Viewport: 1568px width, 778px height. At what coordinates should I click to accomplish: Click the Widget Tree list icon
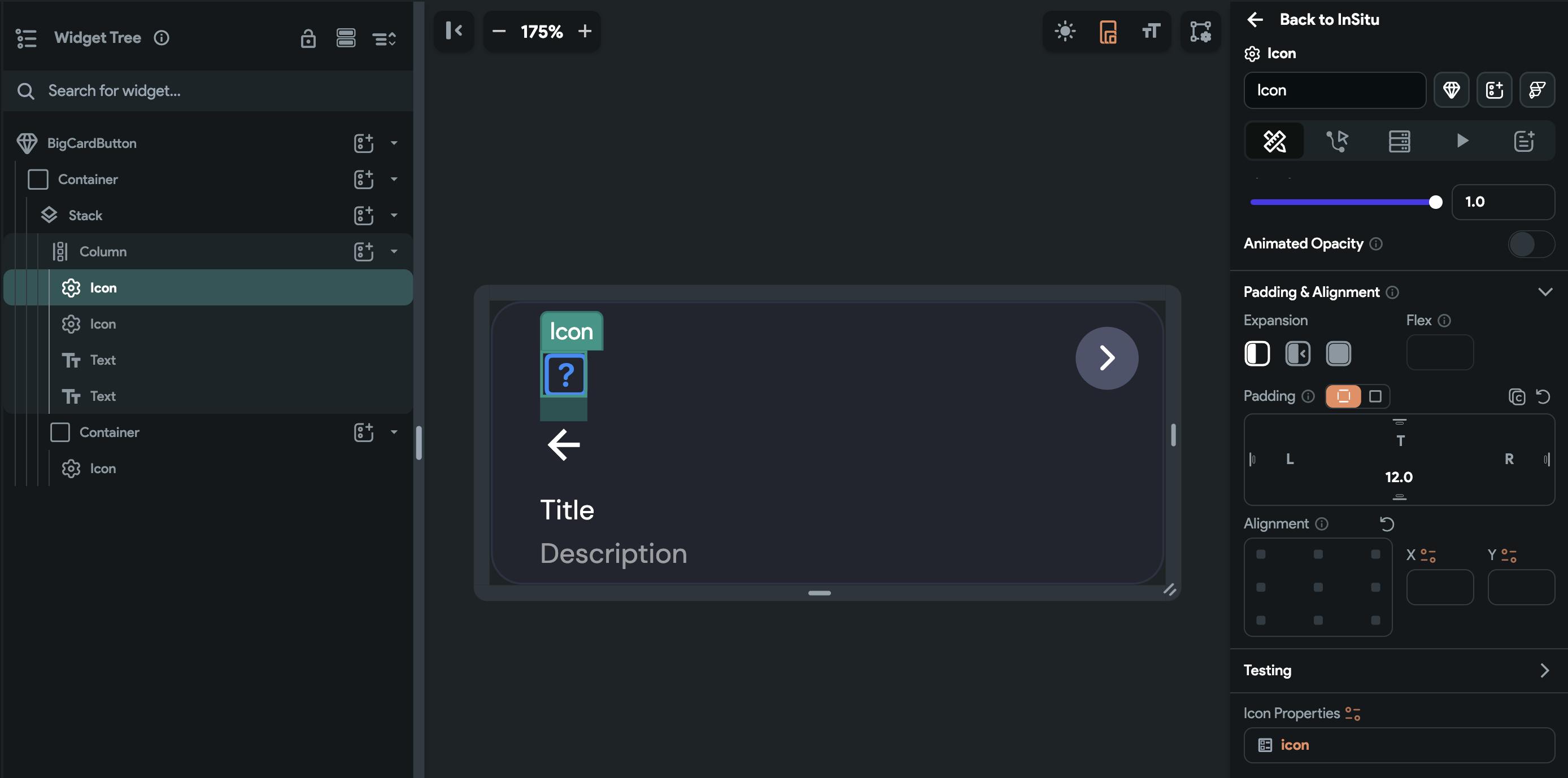click(x=26, y=38)
